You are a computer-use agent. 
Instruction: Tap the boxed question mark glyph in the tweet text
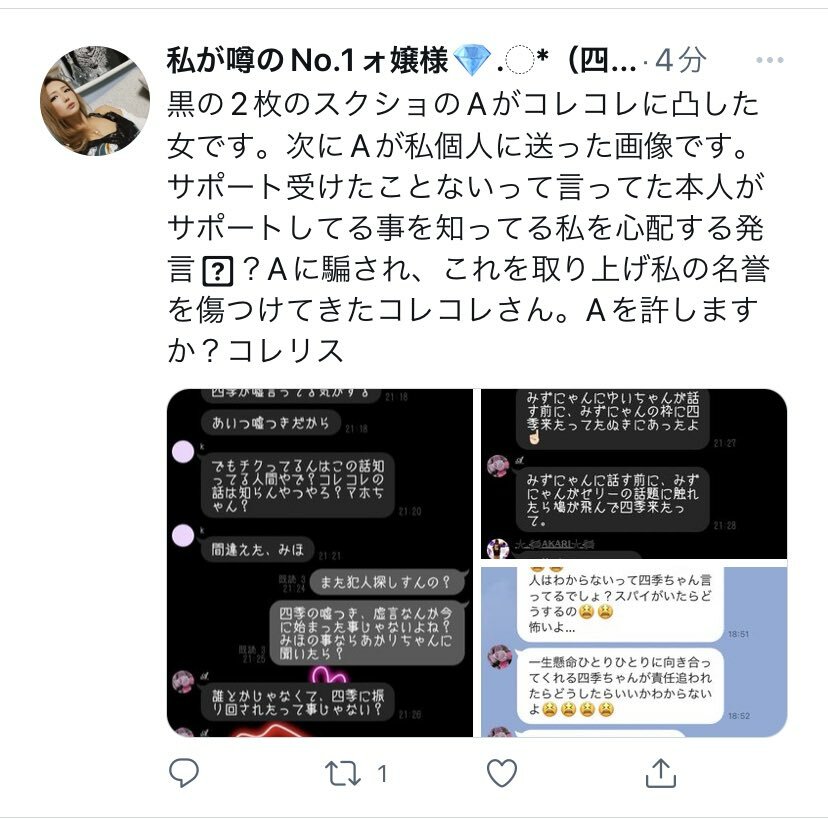218,272
